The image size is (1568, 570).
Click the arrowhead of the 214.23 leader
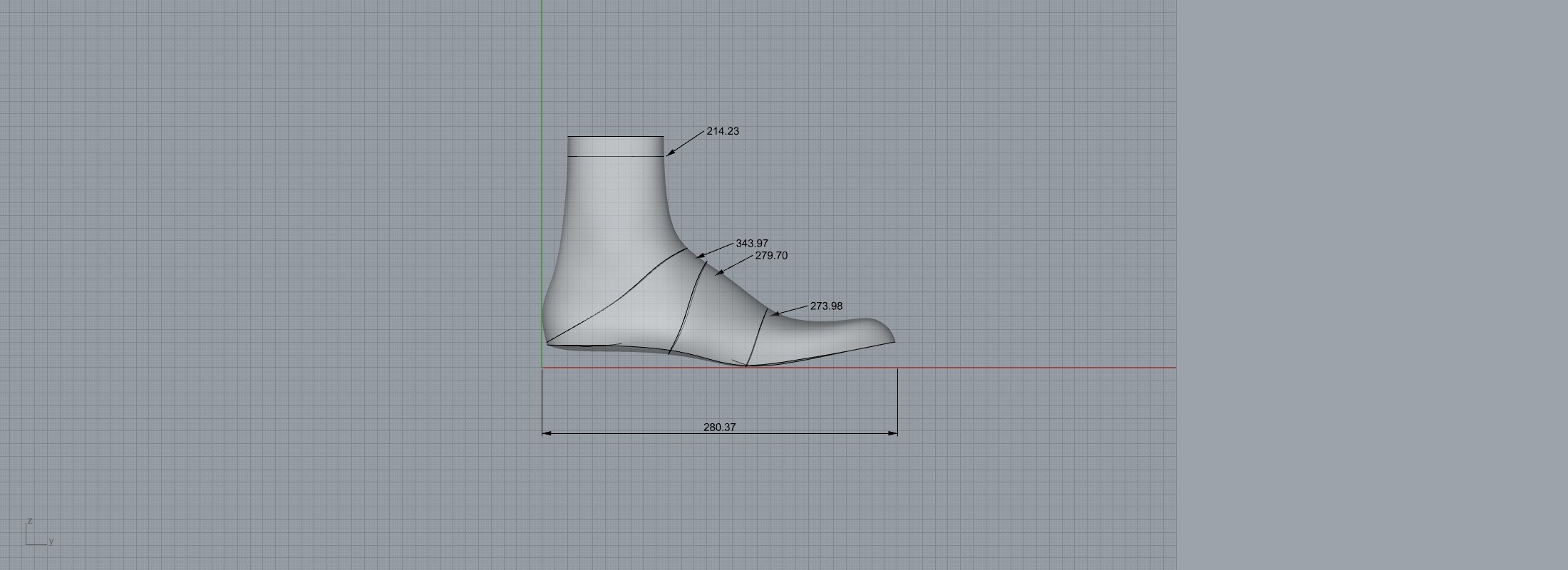(669, 153)
